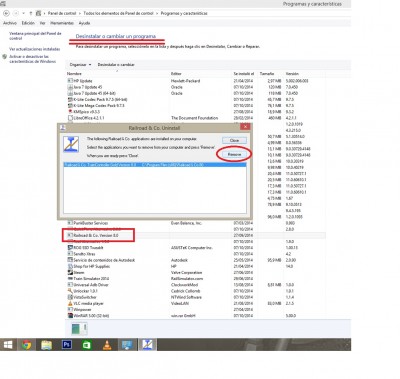Select Shop for HP Supplies icon

coord(70,266)
